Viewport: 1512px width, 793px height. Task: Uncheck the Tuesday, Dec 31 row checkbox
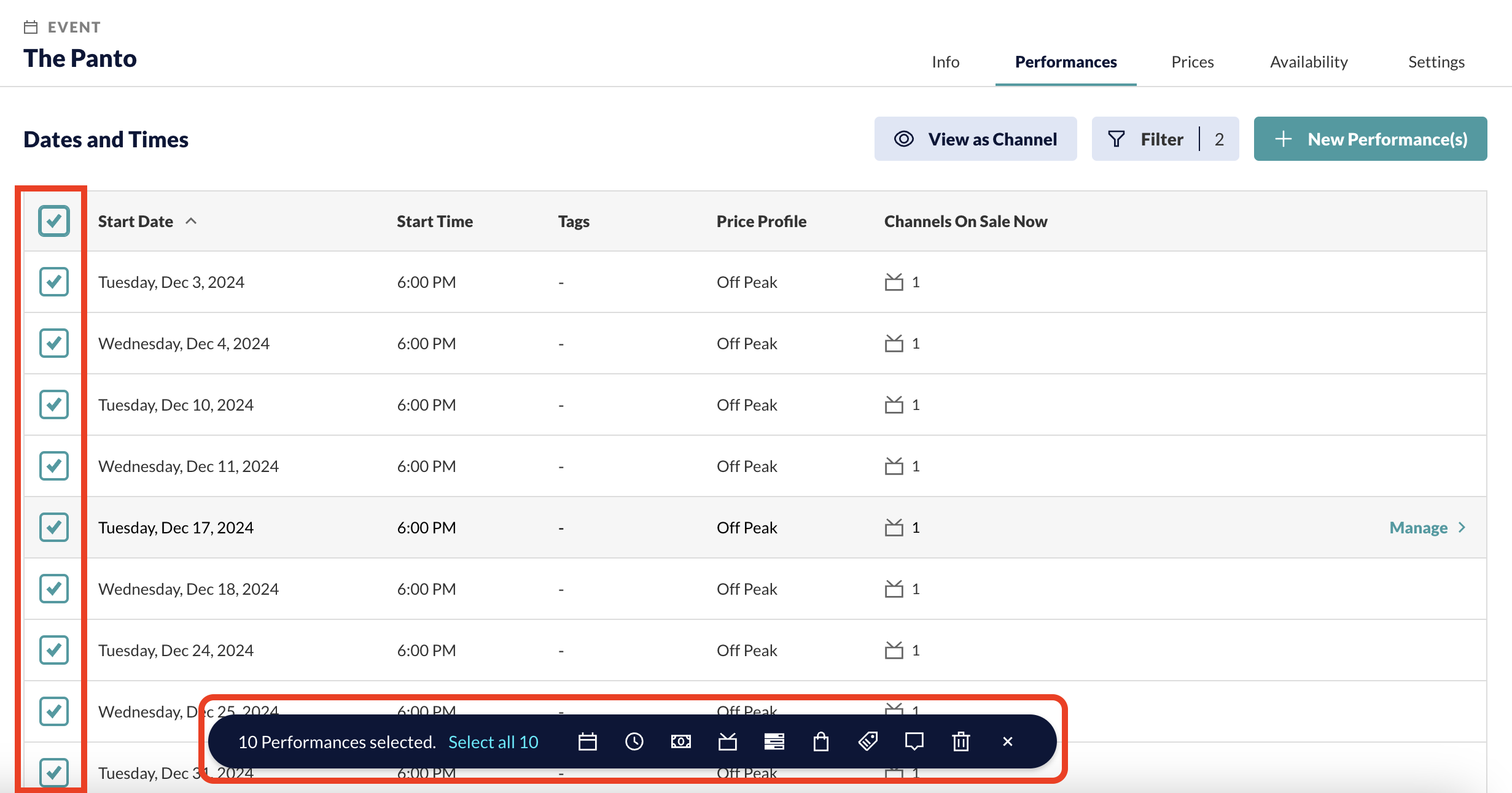tap(54, 773)
